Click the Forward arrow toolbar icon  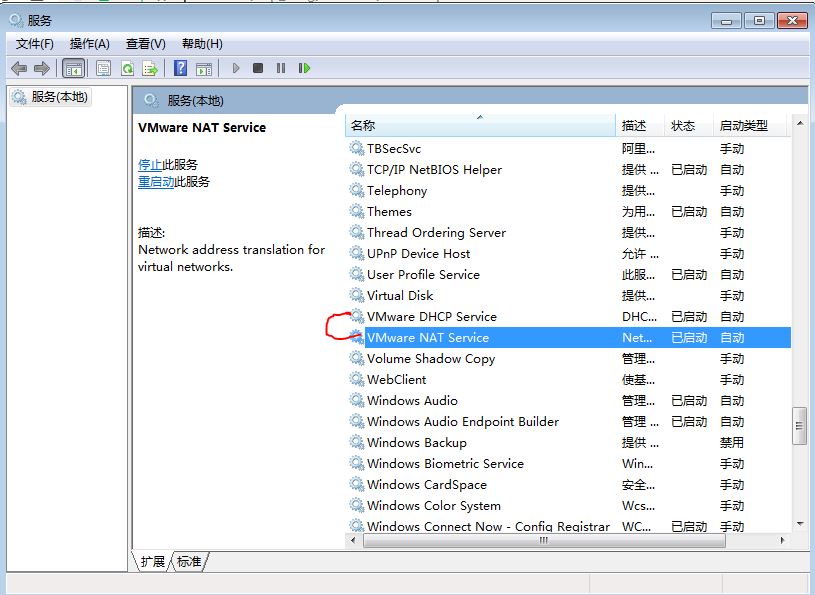click(41, 68)
